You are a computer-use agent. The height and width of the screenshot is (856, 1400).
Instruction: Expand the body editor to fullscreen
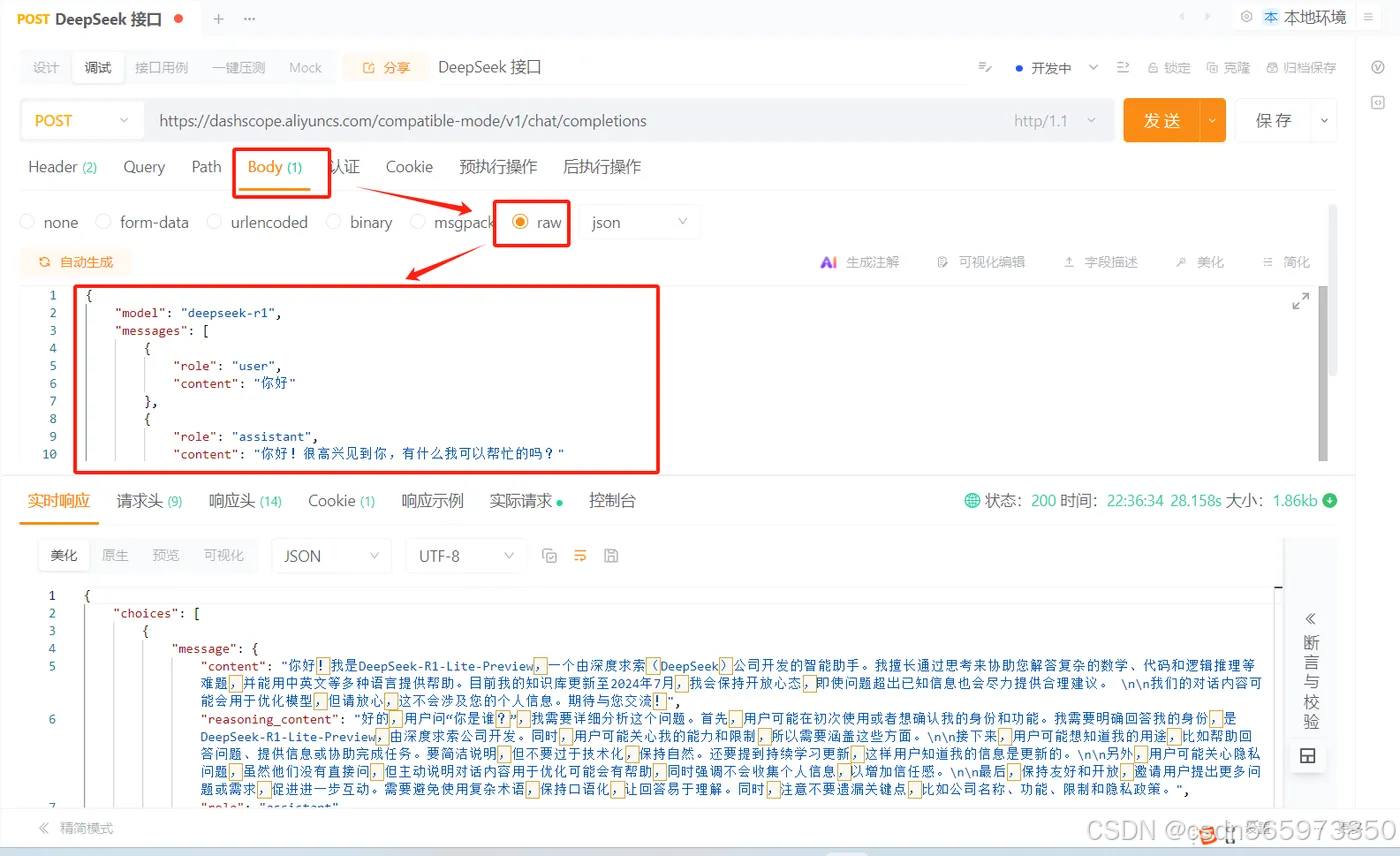(1300, 301)
